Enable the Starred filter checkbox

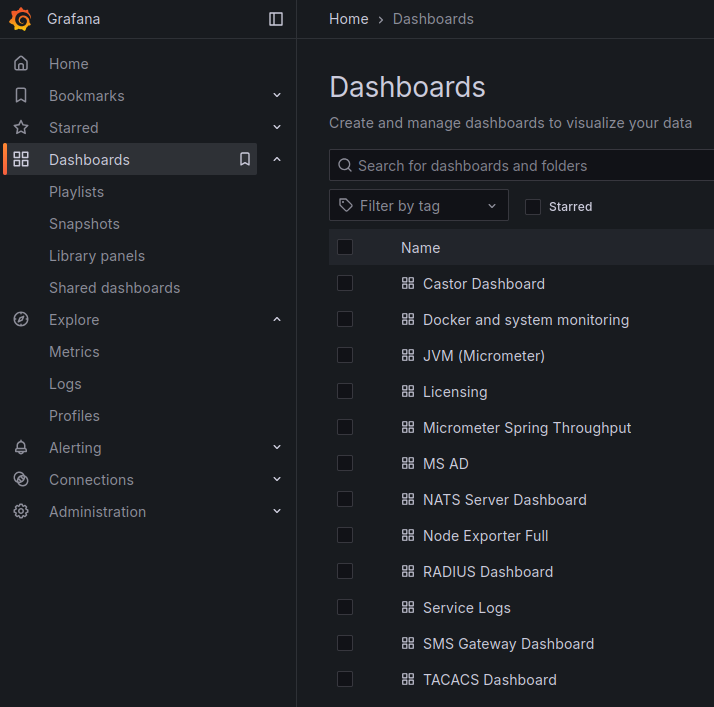pyautogui.click(x=533, y=207)
